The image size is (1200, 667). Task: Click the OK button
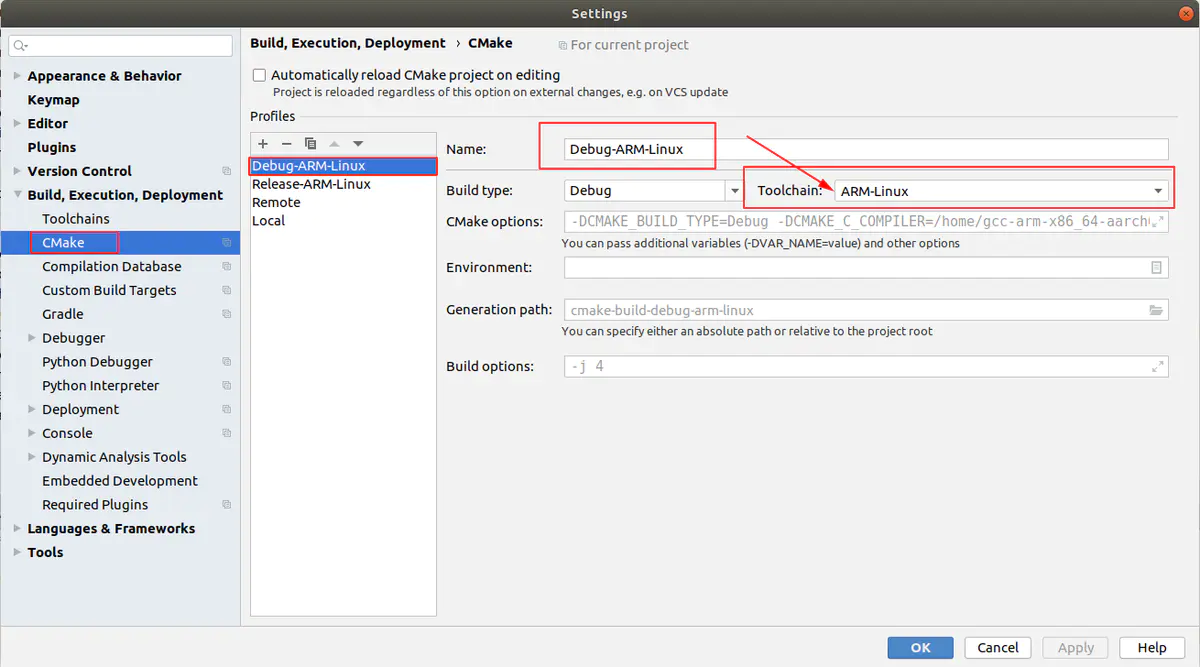(x=920, y=647)
